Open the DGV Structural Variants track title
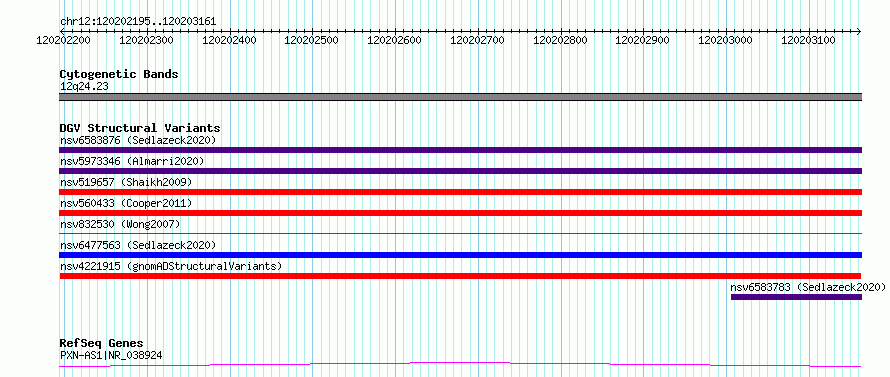The height and width of the screenshot is (377, 890). point(140,128)
